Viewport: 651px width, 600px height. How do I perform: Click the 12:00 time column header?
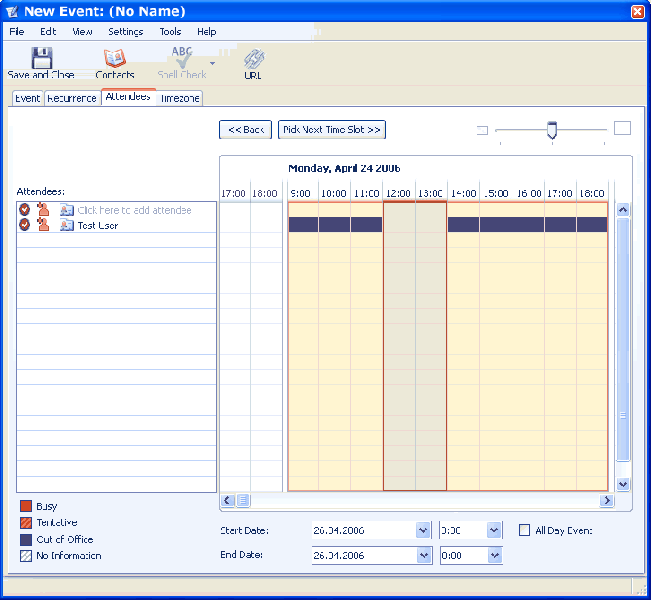tap(399, 193)
